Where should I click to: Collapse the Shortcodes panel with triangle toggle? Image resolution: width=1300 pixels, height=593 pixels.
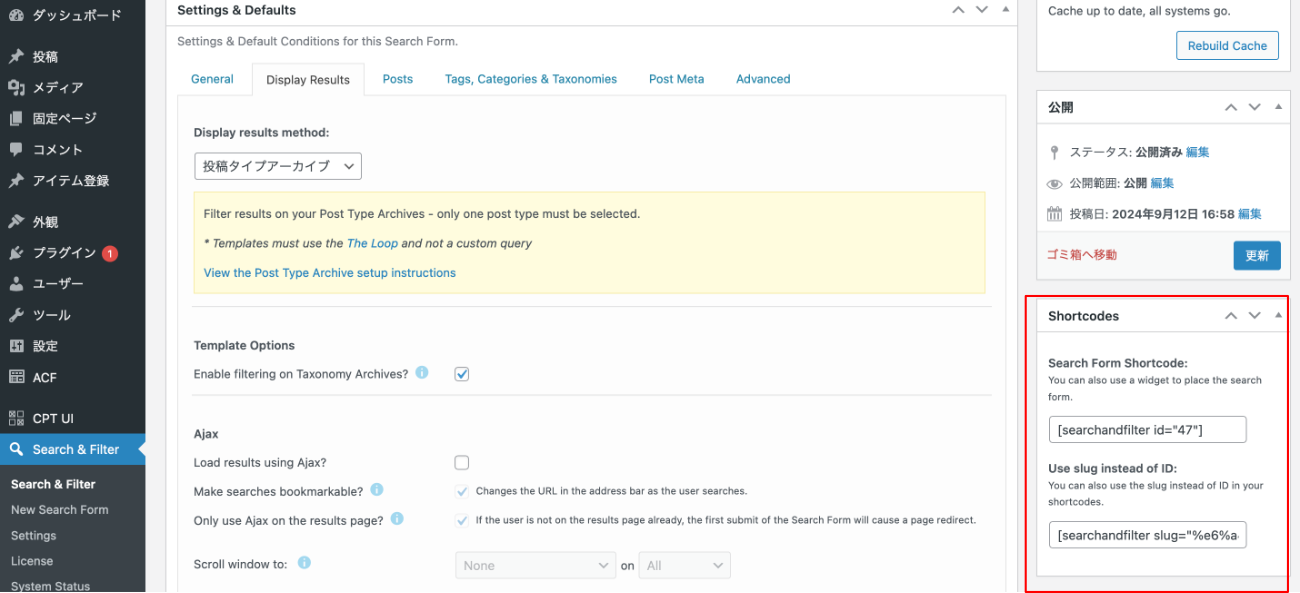1278,315
